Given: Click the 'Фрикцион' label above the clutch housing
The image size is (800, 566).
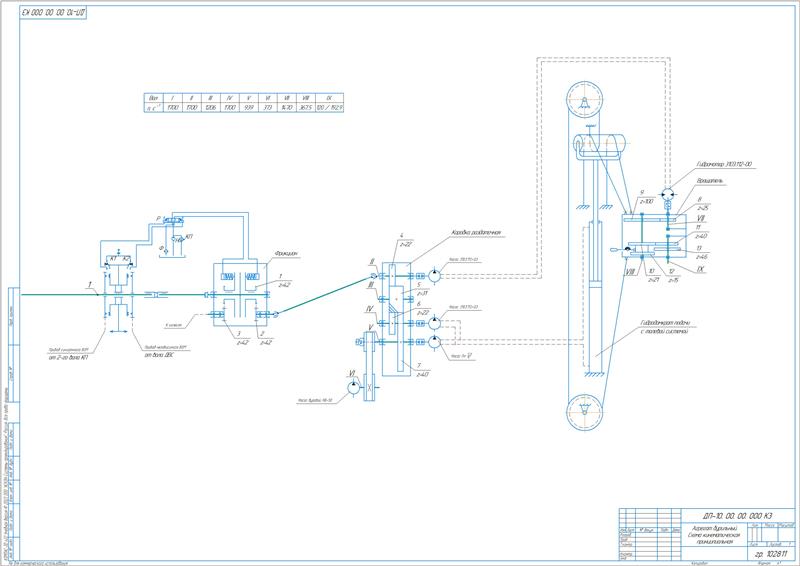Looking at the screenshot, I should click(286, 253).
